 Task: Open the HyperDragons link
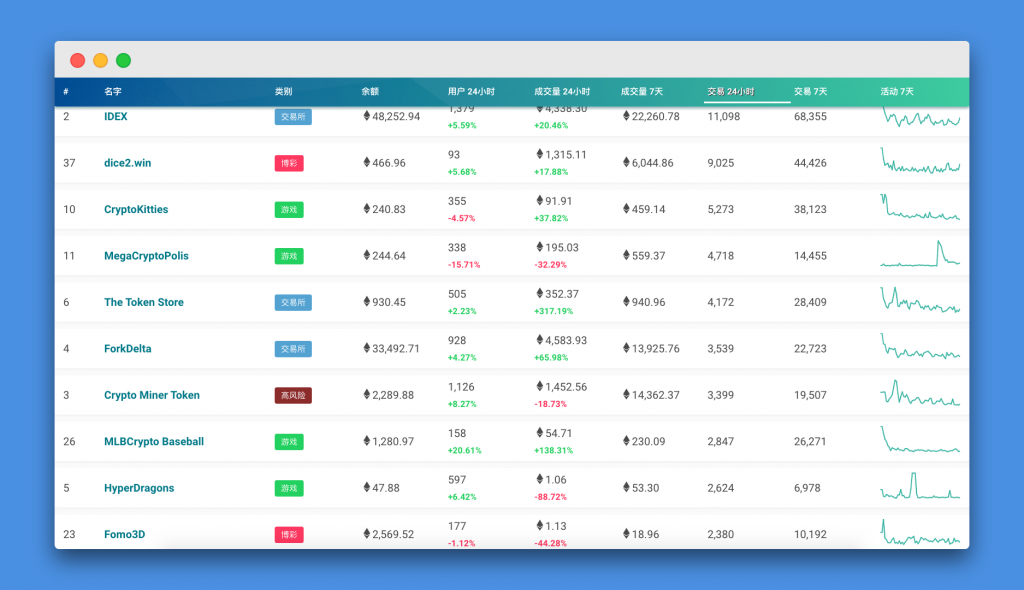tap(139, 487)
